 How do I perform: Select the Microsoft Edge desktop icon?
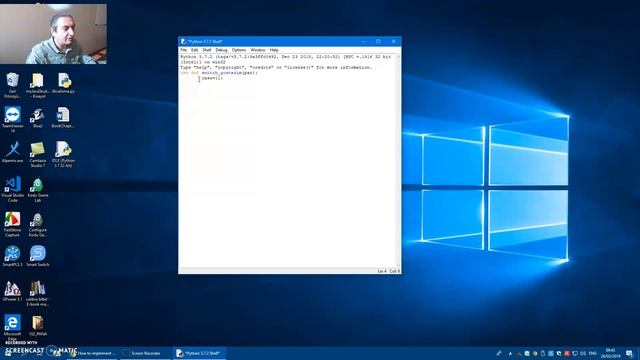click(x=13, y=327)
